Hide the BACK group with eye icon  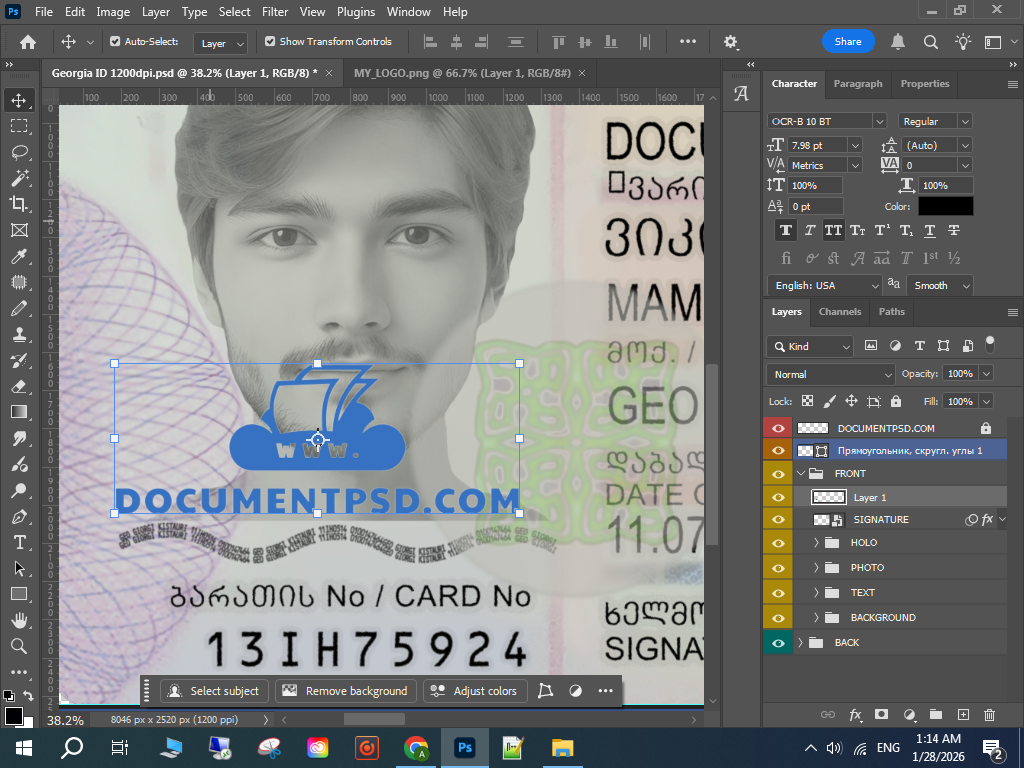(x=778, y=643)
